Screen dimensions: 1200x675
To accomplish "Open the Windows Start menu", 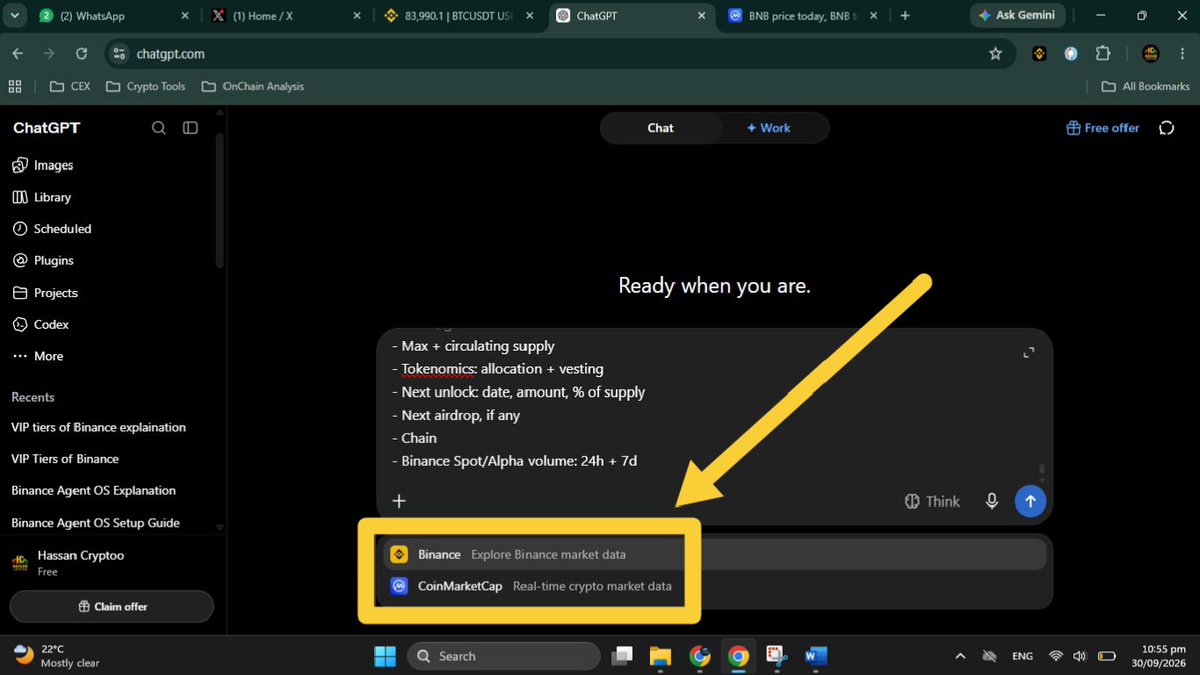I will [385, 656].
